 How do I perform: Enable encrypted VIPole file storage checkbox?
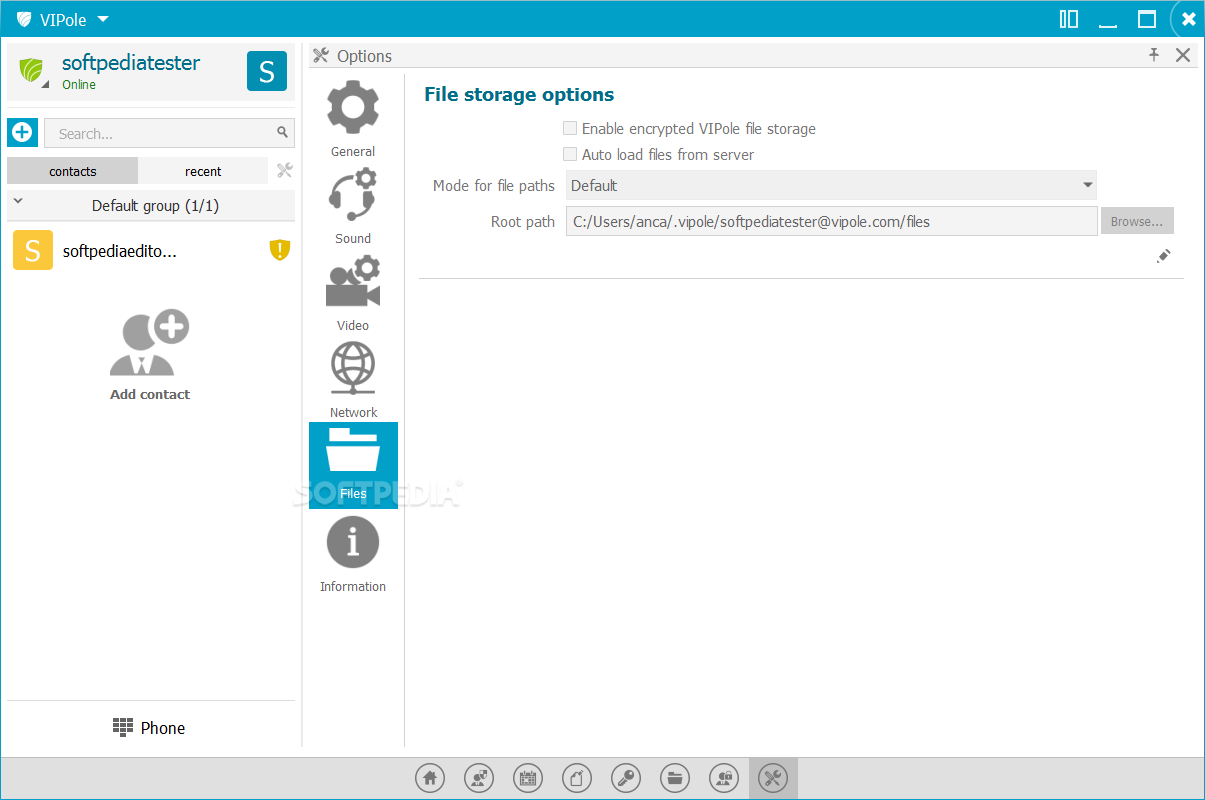tap(570, 128)
